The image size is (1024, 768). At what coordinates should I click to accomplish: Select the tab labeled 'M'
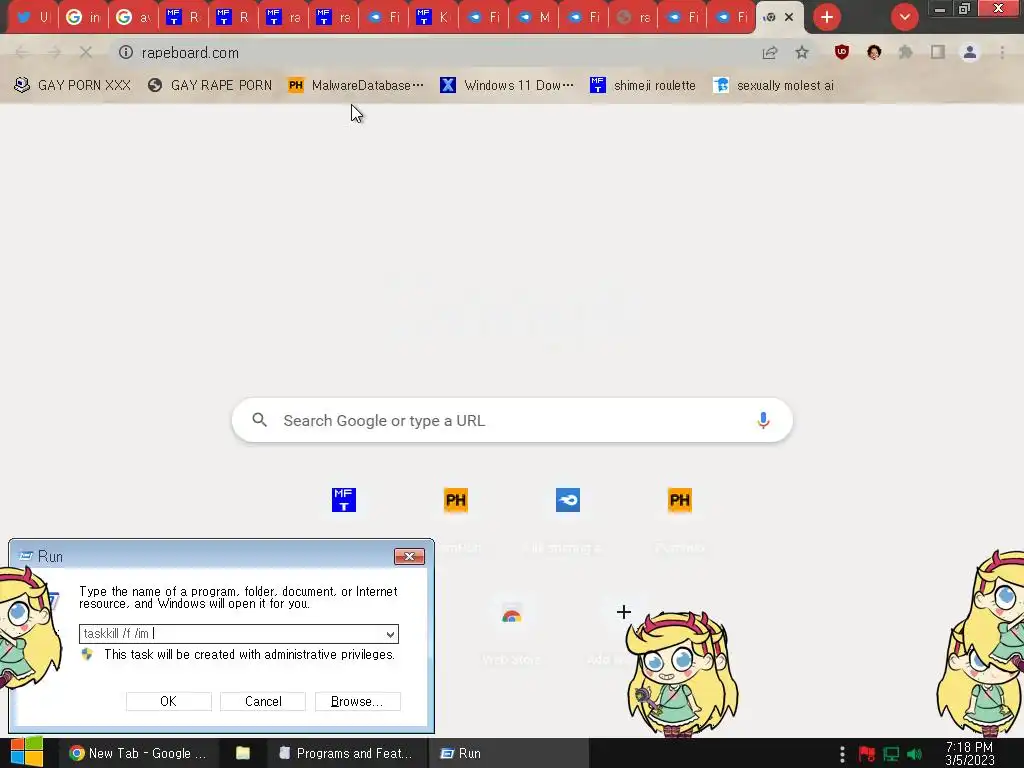click(534, 17)
